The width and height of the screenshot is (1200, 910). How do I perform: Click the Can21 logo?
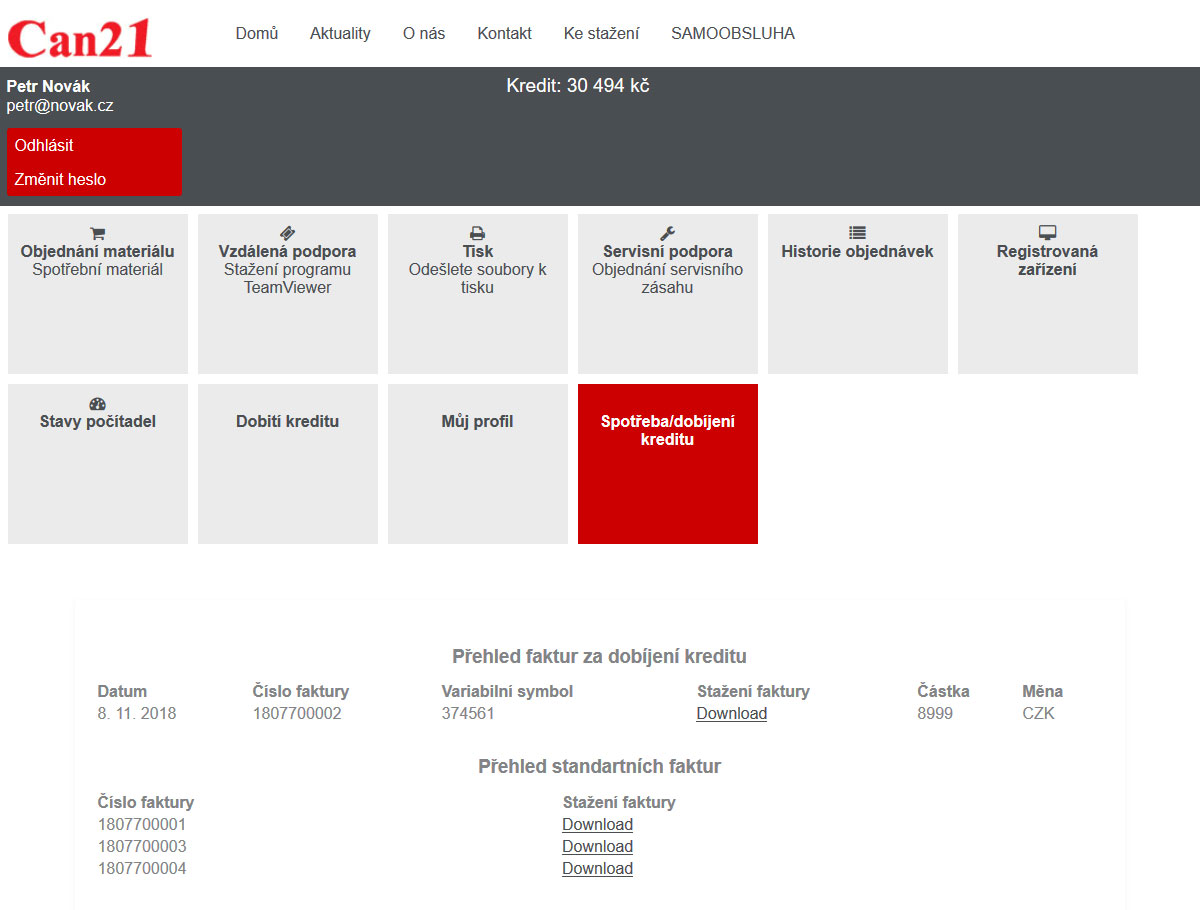tap(80, 37)
